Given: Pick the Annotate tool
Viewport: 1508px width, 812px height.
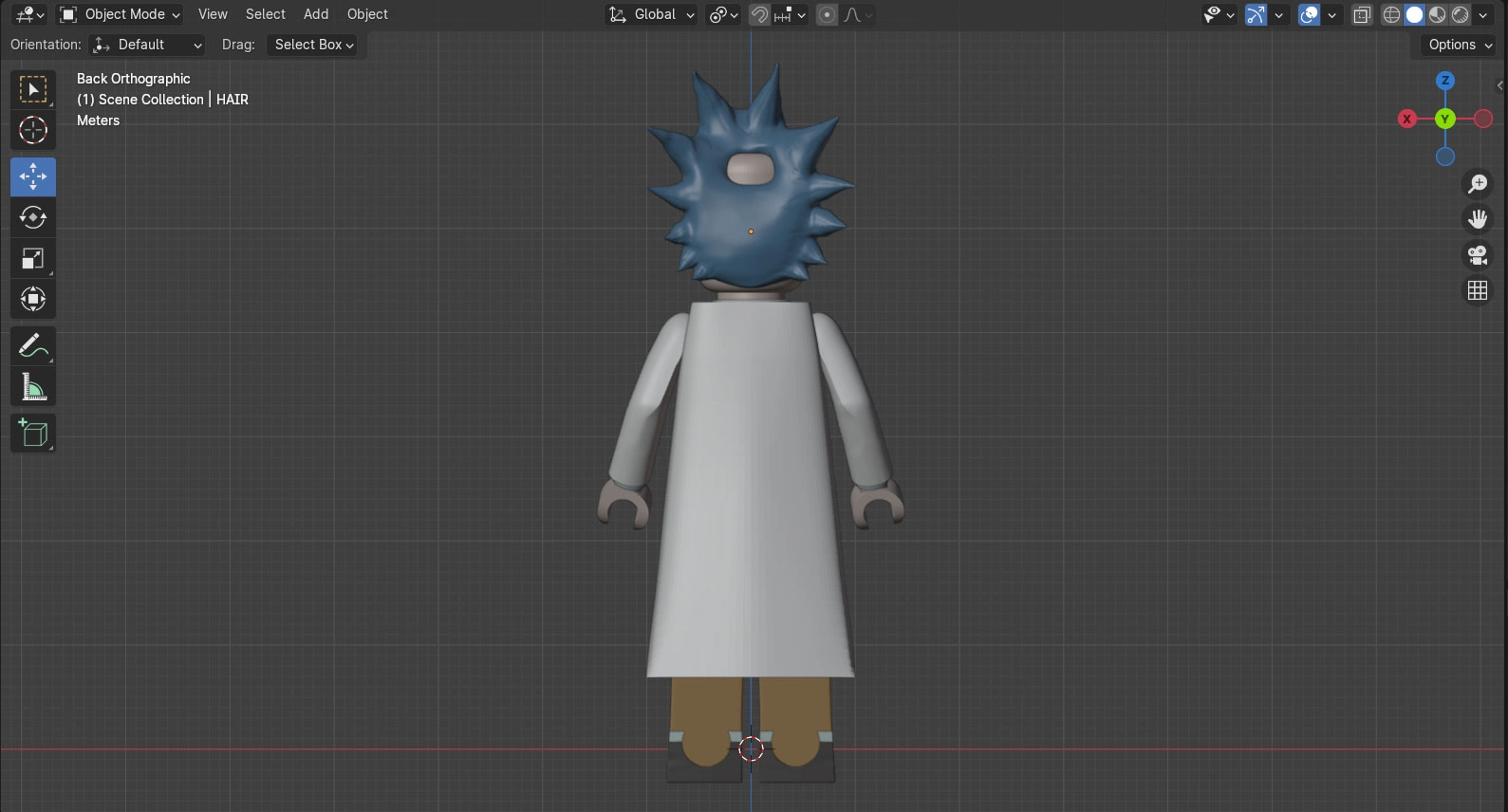Looking at the screenshot, I should click(x=33, y=346).
